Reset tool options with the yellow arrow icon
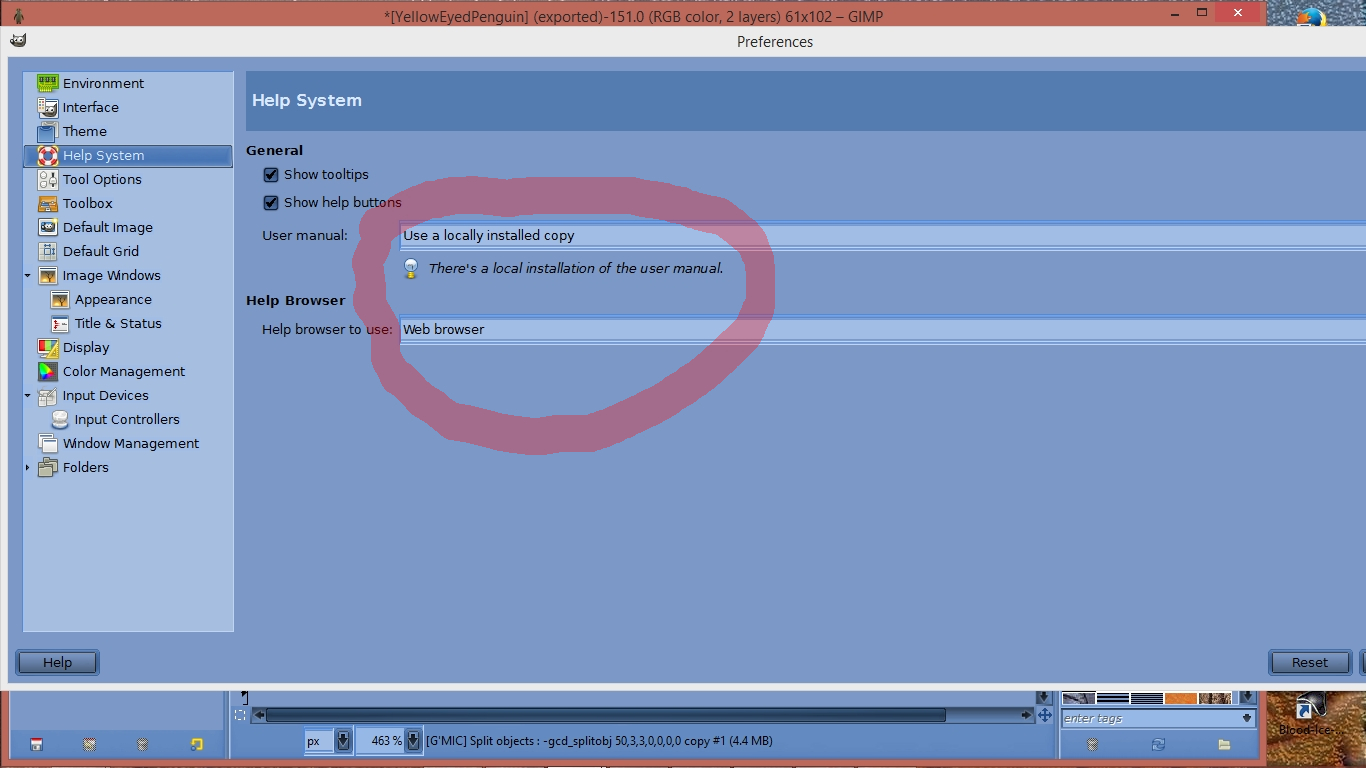1366x768 pixels. coord(197,744)
